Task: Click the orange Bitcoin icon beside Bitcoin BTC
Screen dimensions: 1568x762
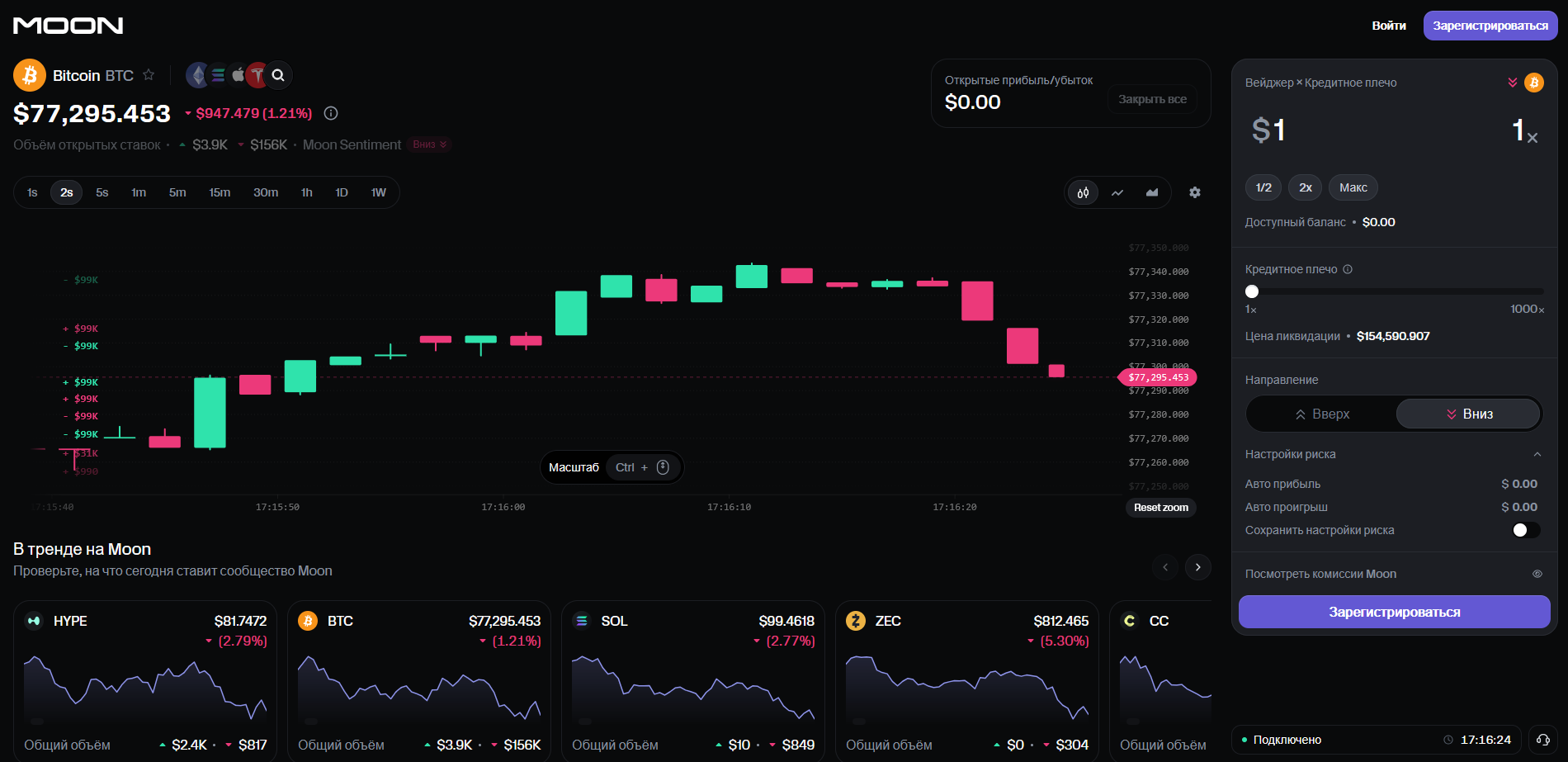Action: (30, 75)
